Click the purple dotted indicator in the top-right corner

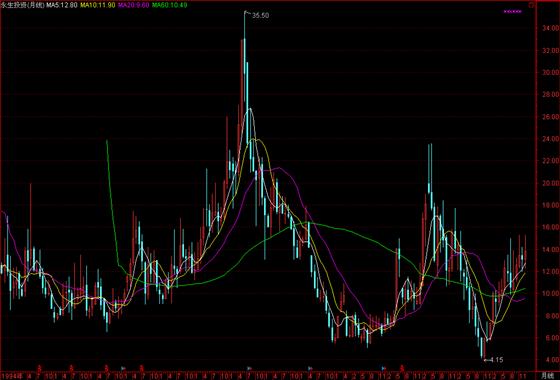pos(512,11)
